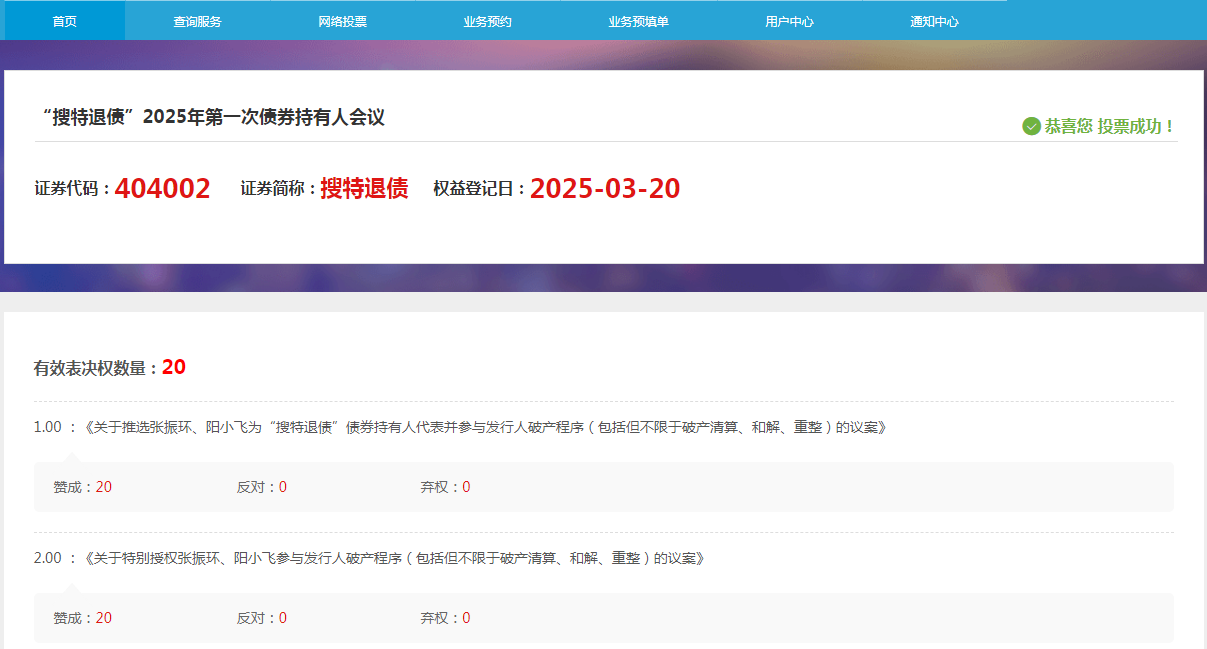Click 赞成 count under proposal 1.00
This screenshot has width=1207, height=649.
[x=104, y=487]
